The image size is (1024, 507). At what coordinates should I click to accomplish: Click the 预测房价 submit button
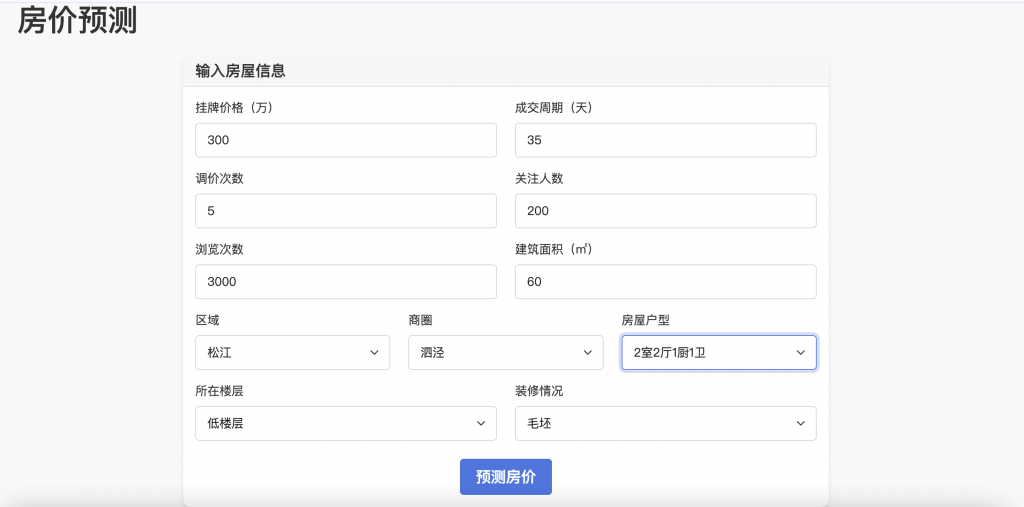click(x=505, y=477)
